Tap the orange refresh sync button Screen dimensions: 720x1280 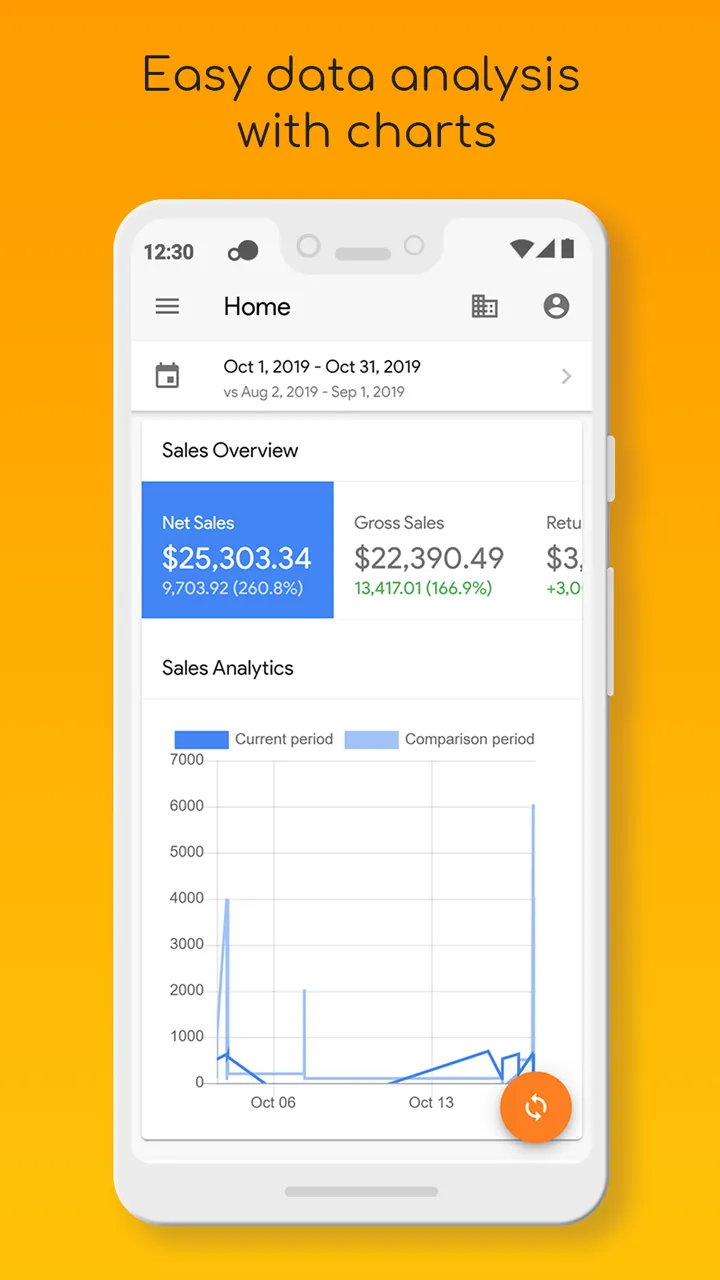[536, 1107]
